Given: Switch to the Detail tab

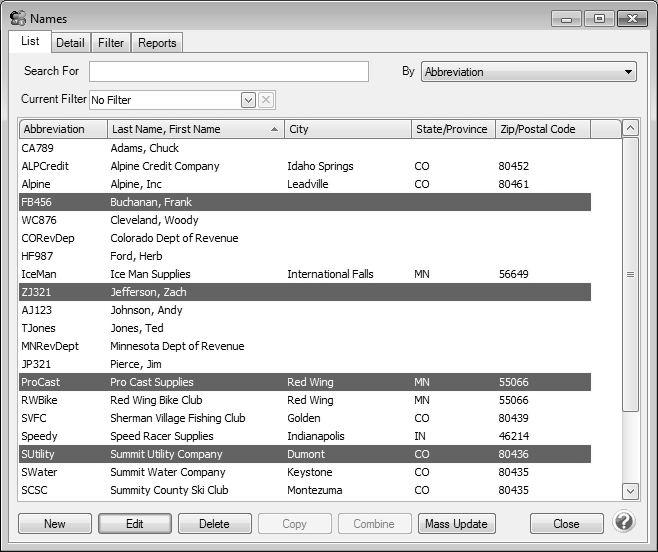Looking at the screenshot, I should click(70, 43).
